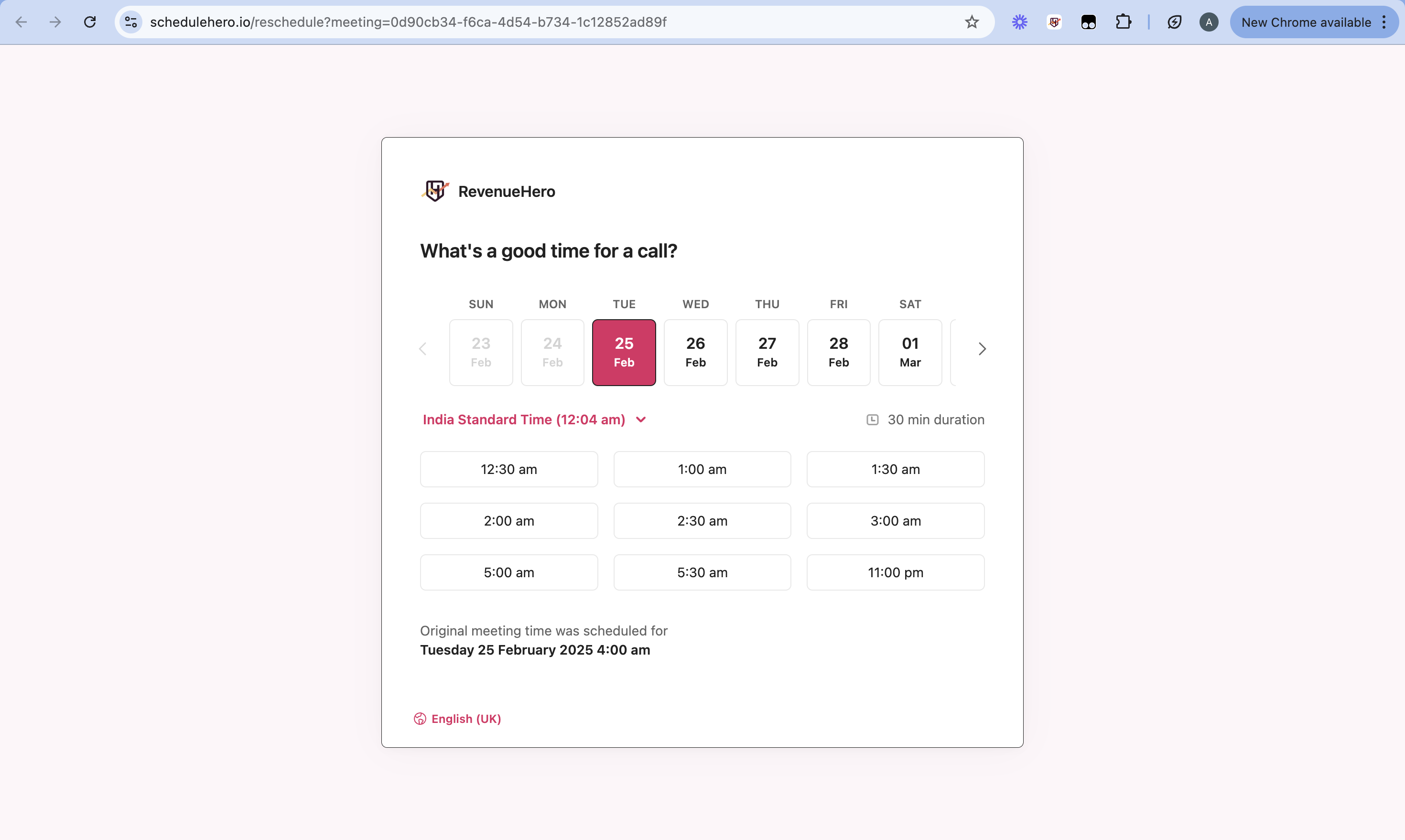Click the browser address bar URL
The image size is (1405, 840).
click(408, 22)
